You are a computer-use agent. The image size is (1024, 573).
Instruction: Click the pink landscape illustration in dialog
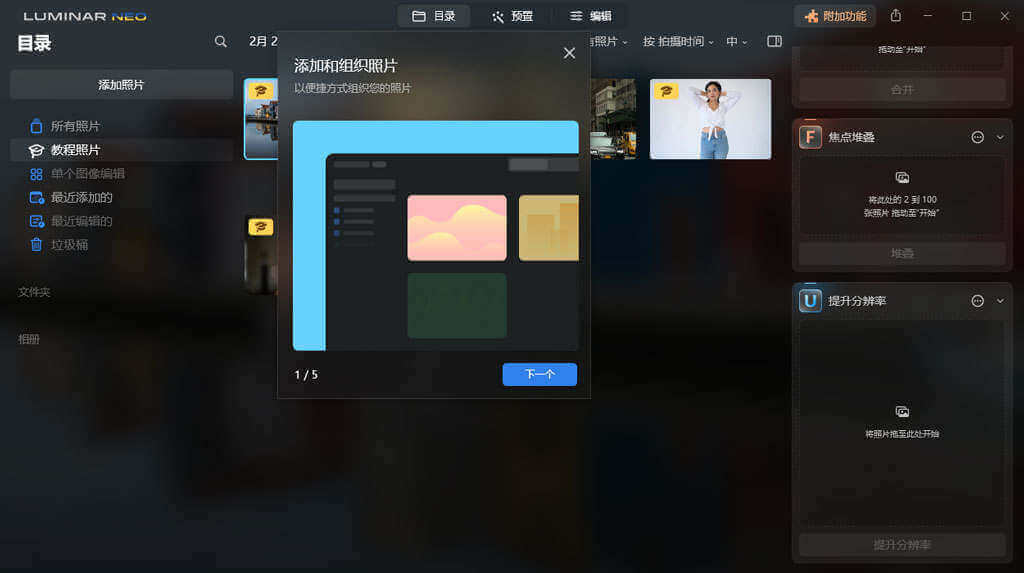[x=456, y=228]
